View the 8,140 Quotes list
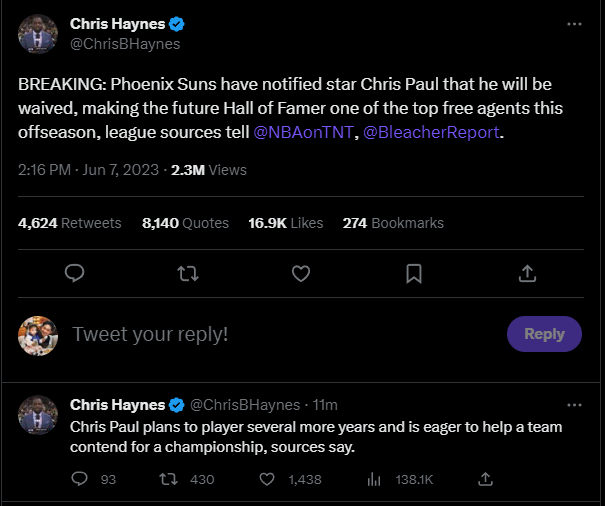Image resolution: width=605 pixels, height=506 pixels. pos(185,223)
